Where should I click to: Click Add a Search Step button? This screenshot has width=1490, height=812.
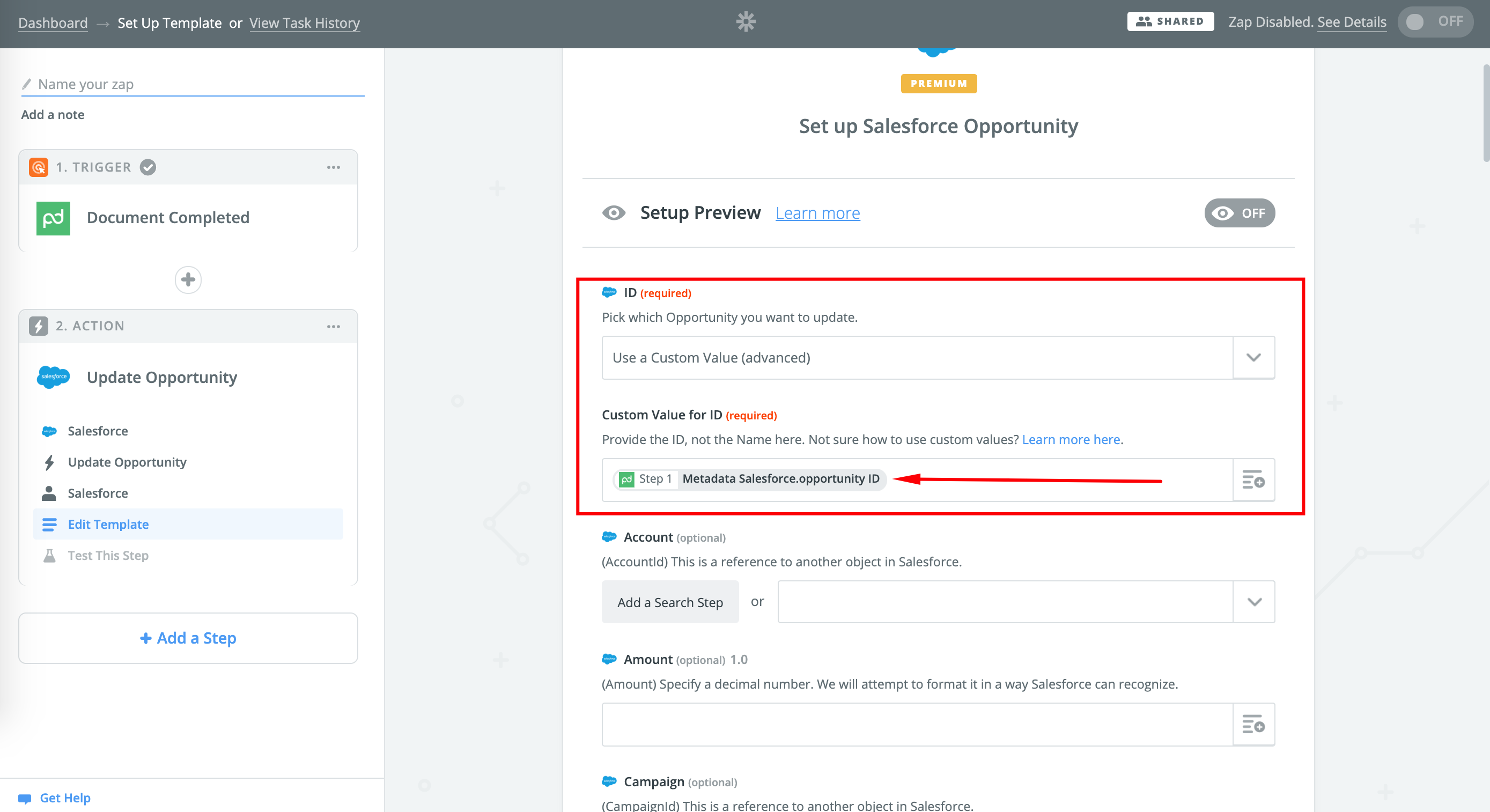pos(670,602)
